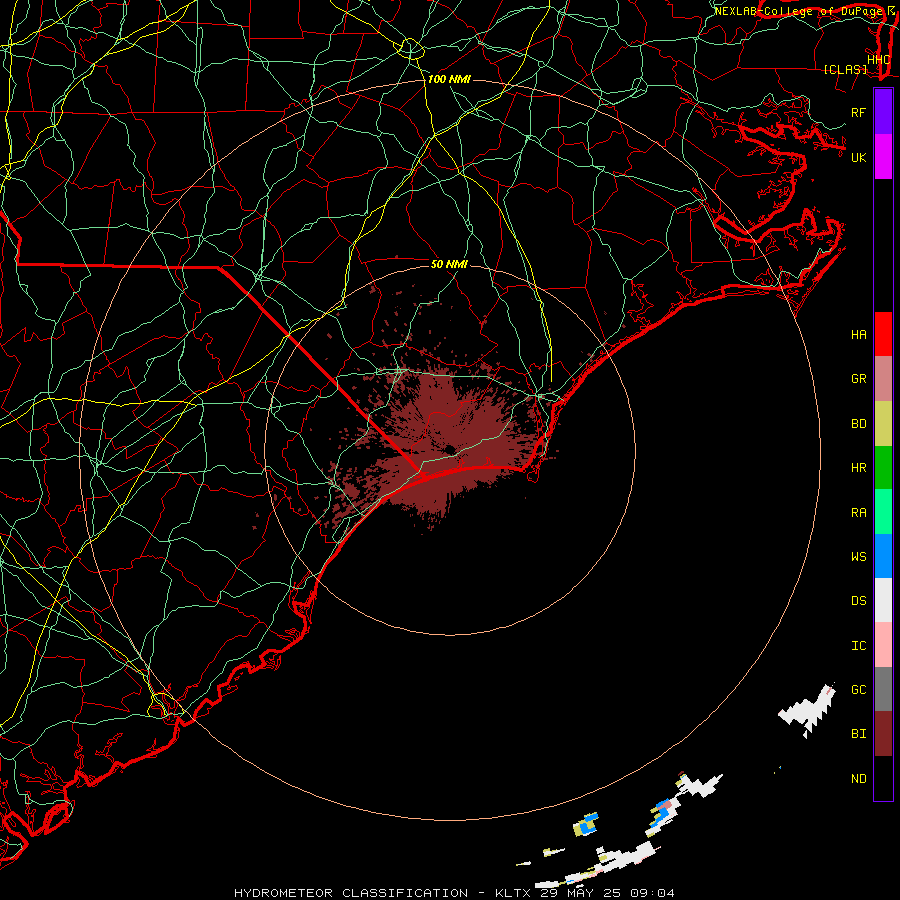Click the "BI" legend label
The height and width of the screenshot is (900, 900).
(x=858, y=734)
